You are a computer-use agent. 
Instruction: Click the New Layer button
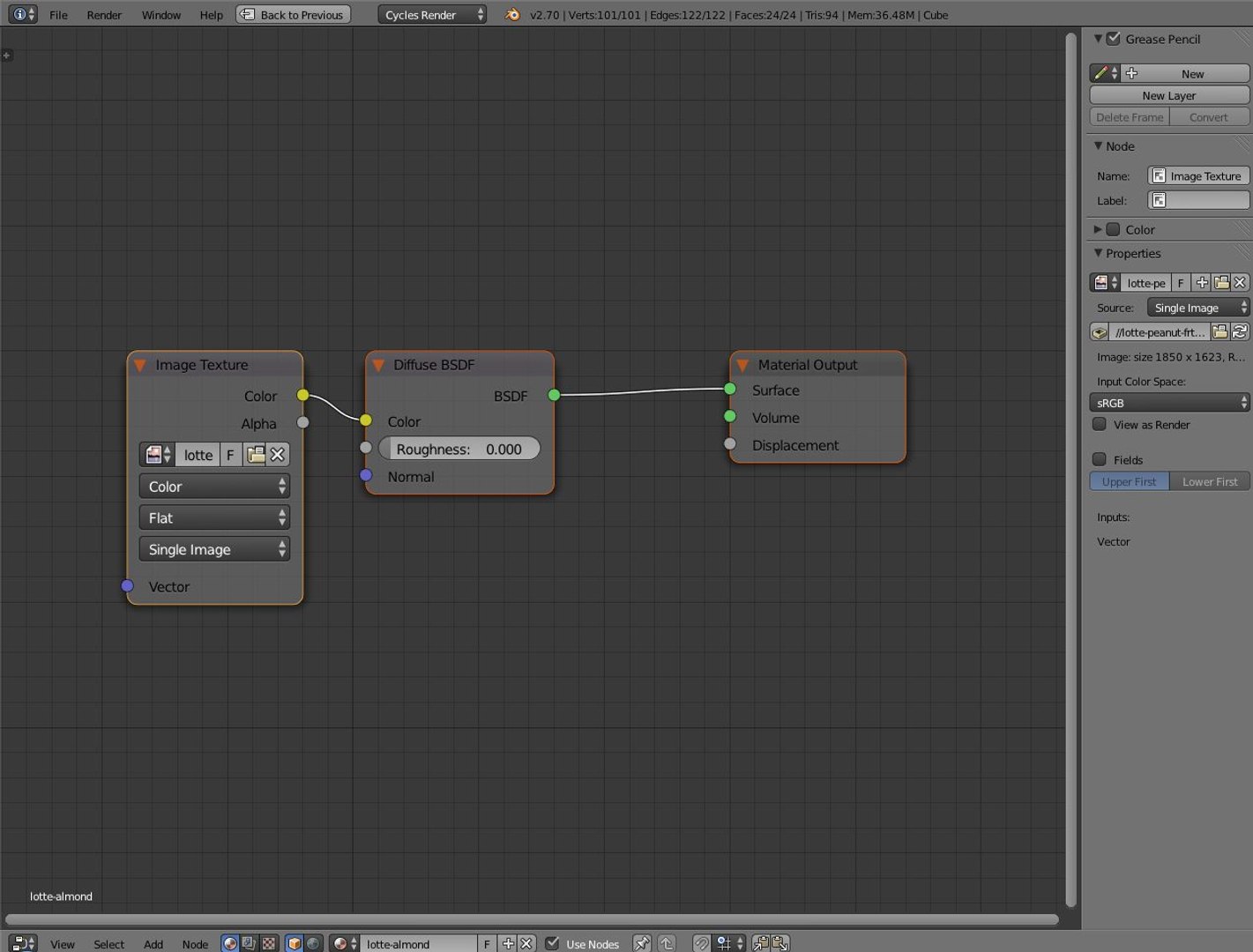pyautogui.click(x=1169, y=95)
